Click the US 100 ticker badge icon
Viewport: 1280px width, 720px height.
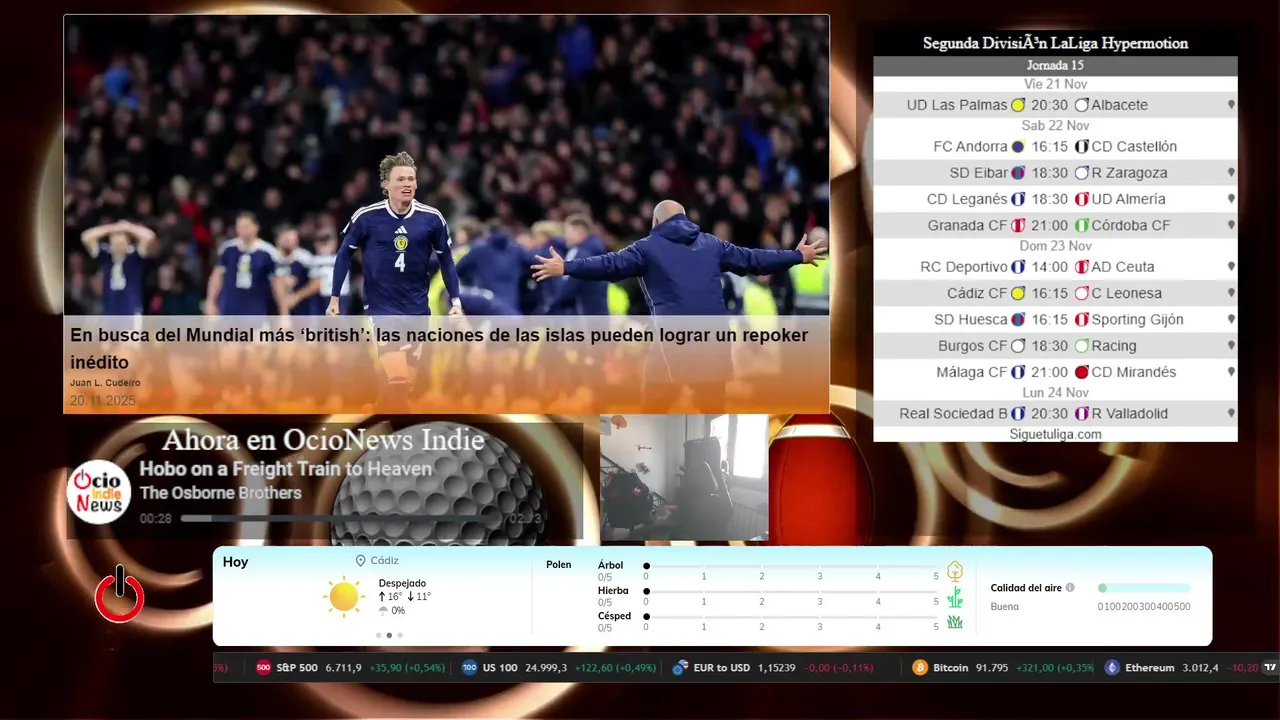[470, 668]
